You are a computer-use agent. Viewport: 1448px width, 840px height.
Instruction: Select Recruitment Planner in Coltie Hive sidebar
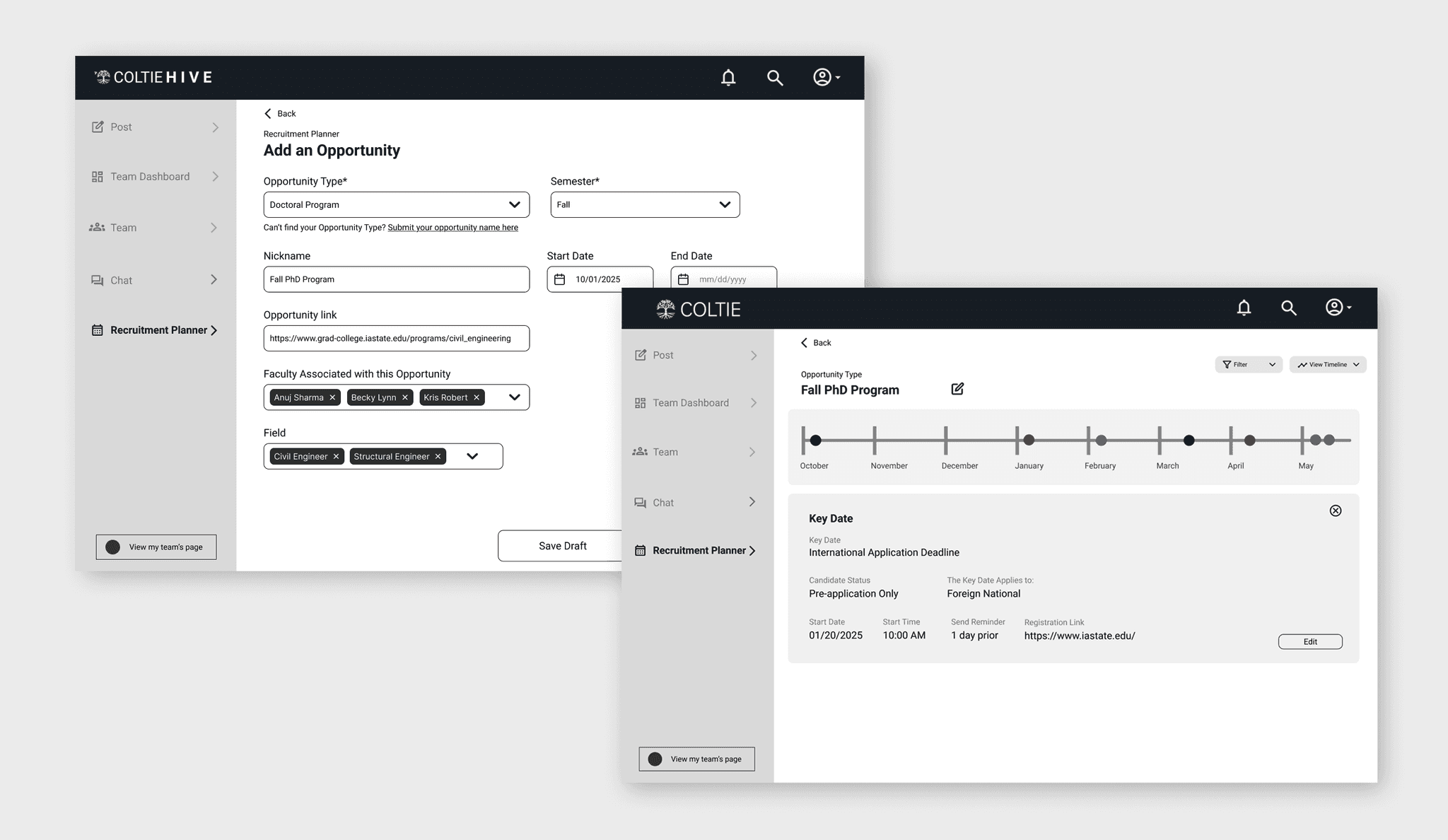tap(156, 330)
